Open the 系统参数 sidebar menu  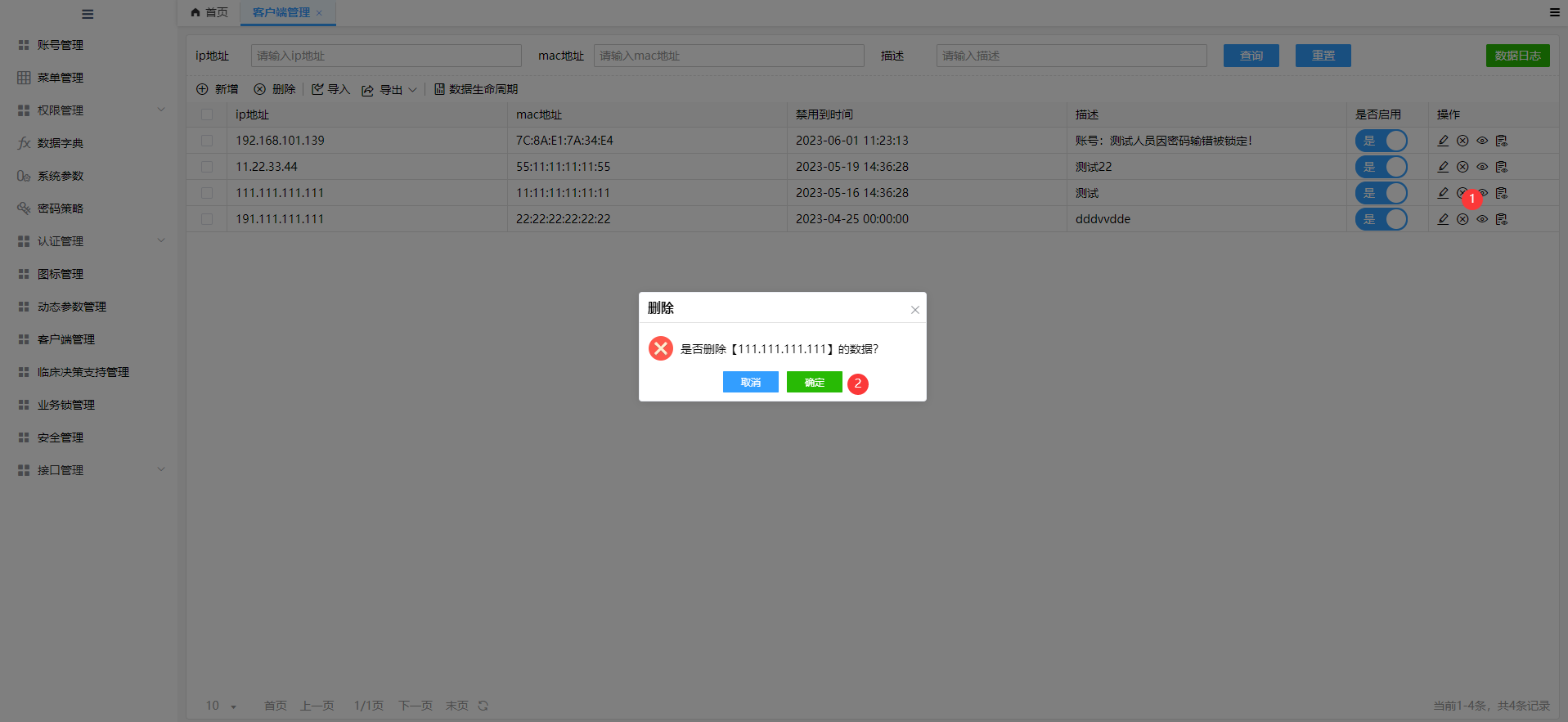(61, 176)
